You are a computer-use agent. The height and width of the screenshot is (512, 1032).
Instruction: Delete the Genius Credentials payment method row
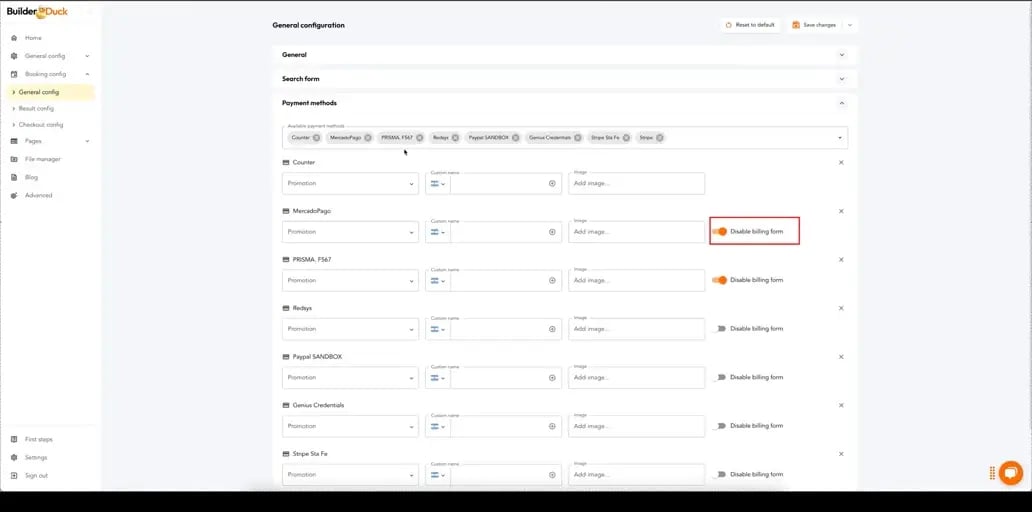click(841, 405)
